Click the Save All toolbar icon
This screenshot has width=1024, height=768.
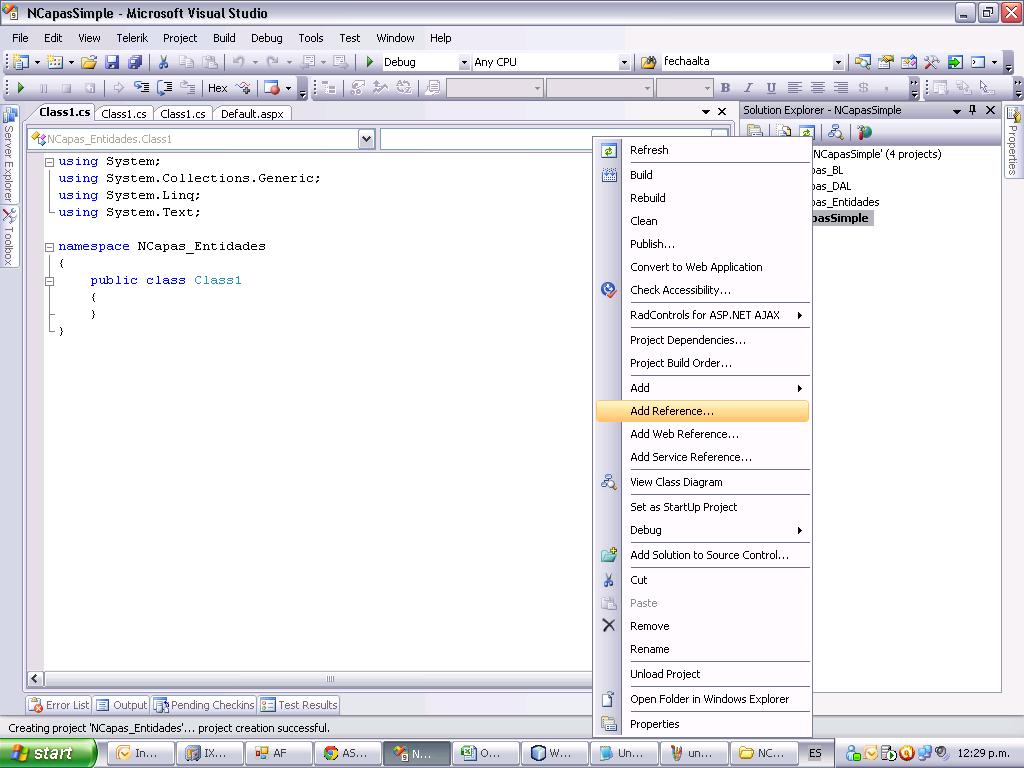click(x=135, y=63)
